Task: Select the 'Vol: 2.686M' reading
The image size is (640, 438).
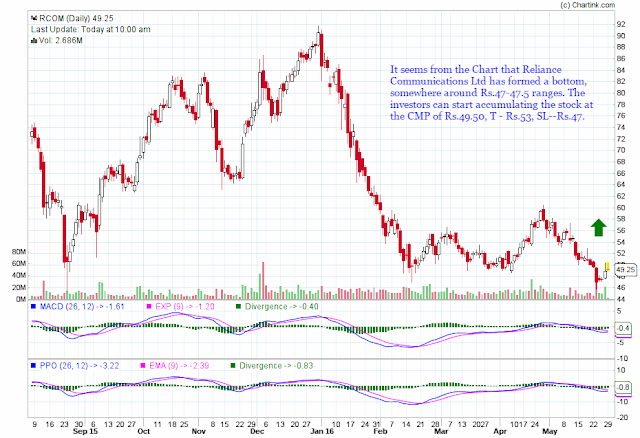Action: 60,40
